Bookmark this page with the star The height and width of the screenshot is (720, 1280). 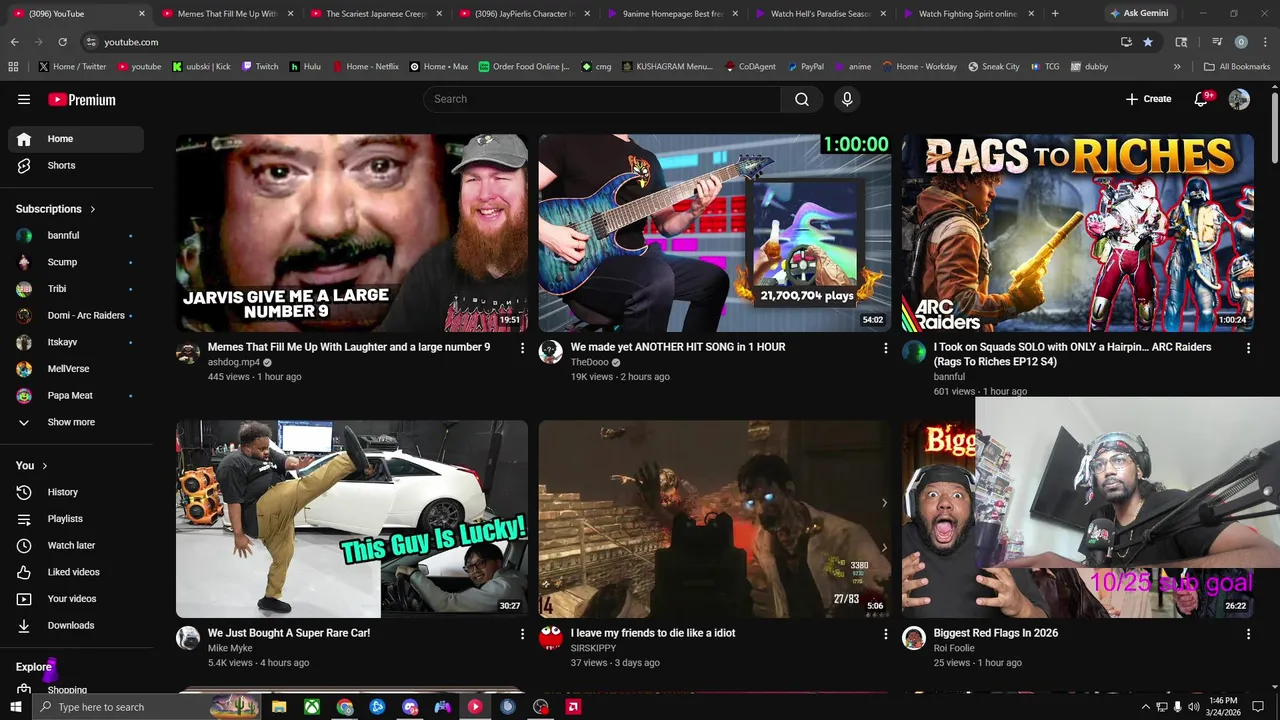coord(1148,42)
